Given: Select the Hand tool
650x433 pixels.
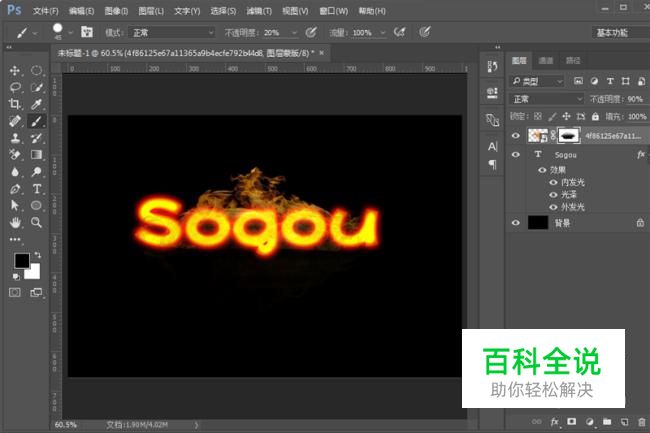Looking at the screenshot, I should pos(15,223).
